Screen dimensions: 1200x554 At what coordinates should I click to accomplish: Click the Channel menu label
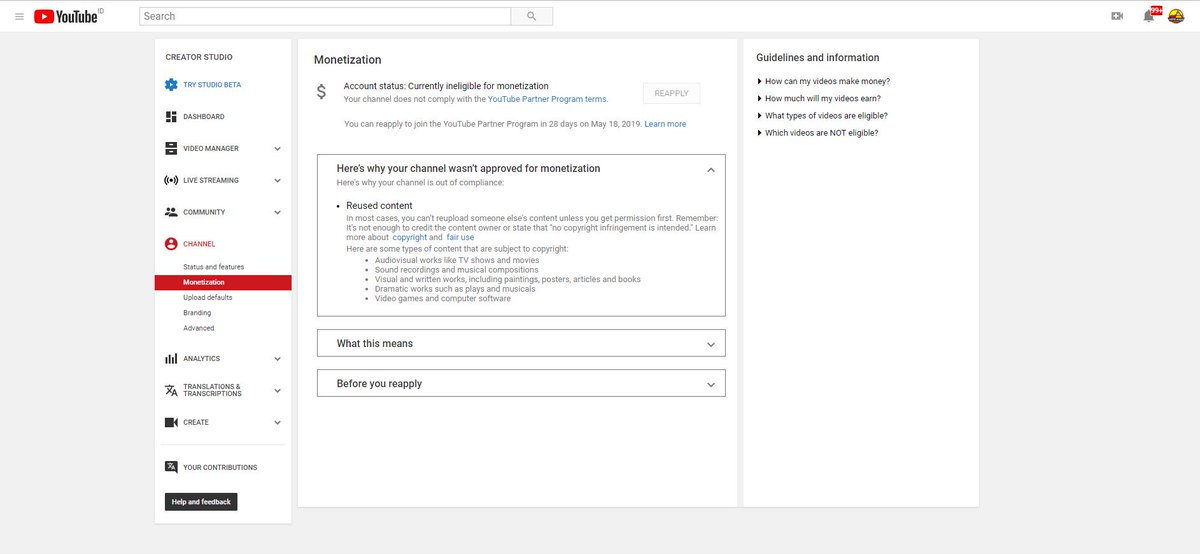coord(199,244)
